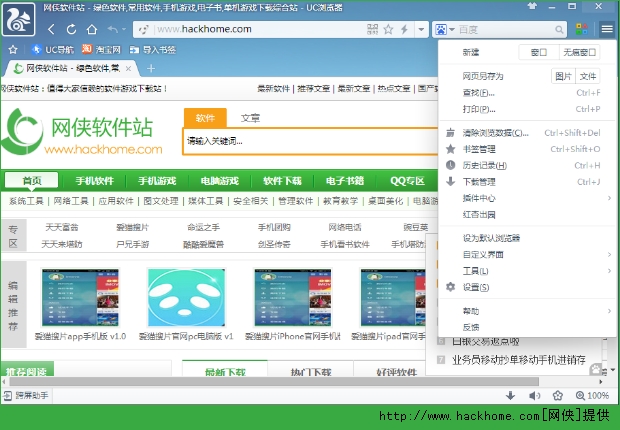Viewport: 620px width, 430px height.
Task: Open QQ专区 navigation item
Action: [x=407, y=181]
